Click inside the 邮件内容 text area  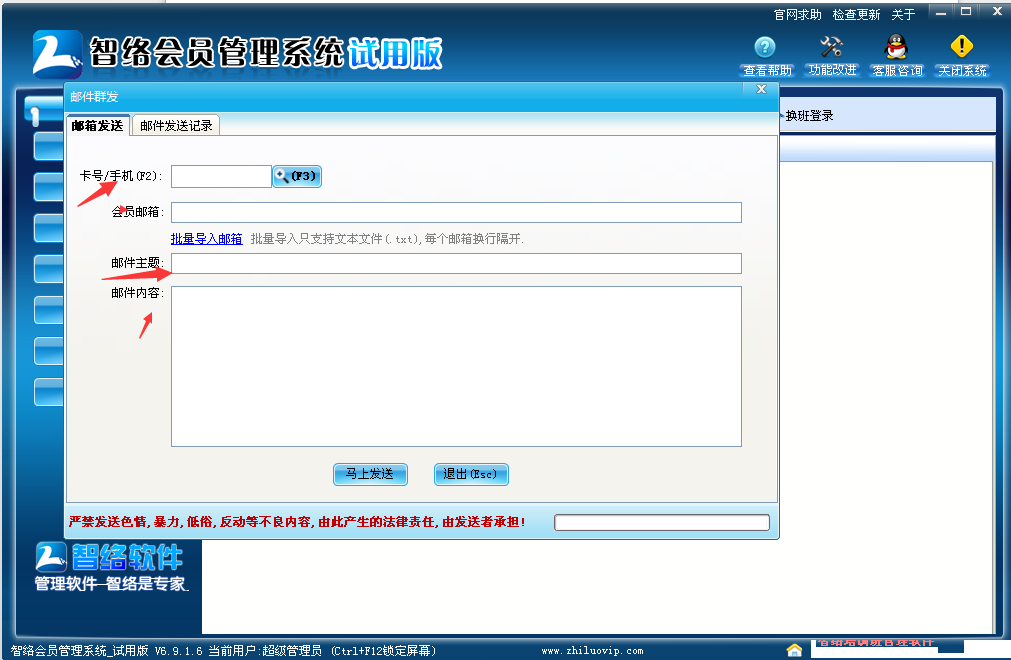456,366
